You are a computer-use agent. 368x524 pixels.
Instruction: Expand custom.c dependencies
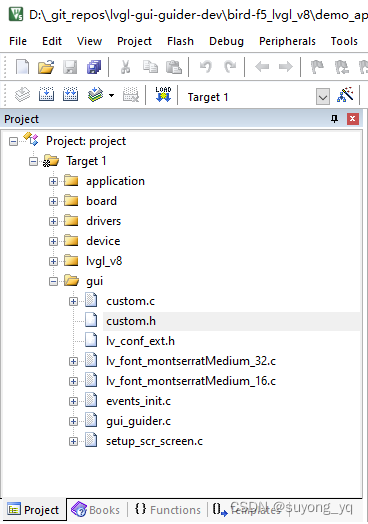(73, 302)
